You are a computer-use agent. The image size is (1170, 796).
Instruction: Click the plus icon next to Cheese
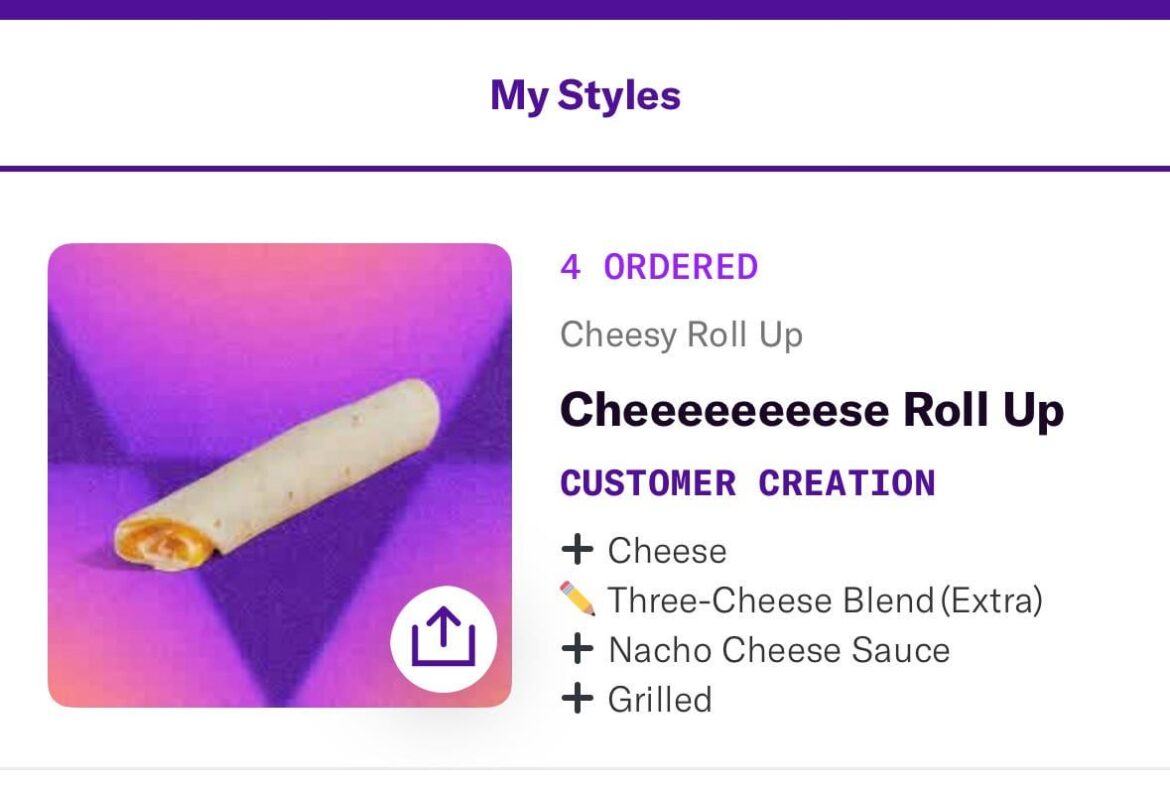[580, 550]
